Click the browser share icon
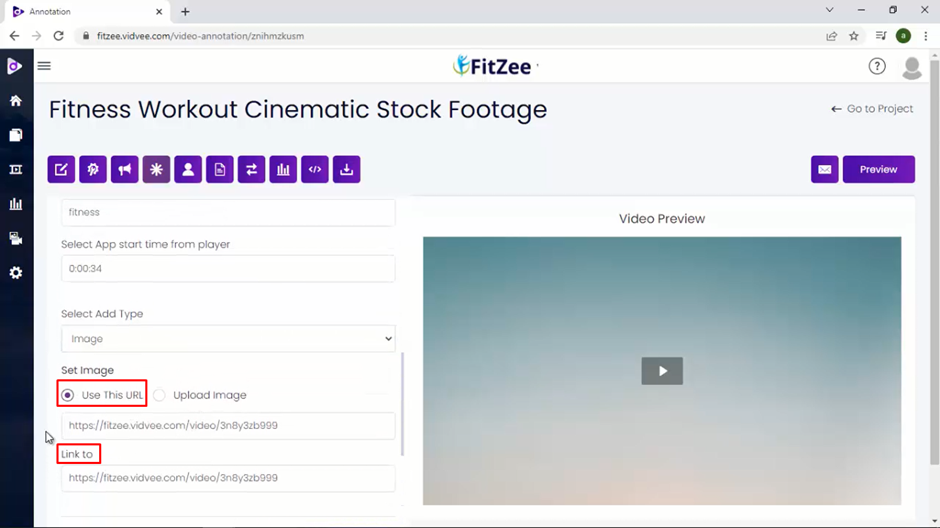 click(x=831, y=36)
